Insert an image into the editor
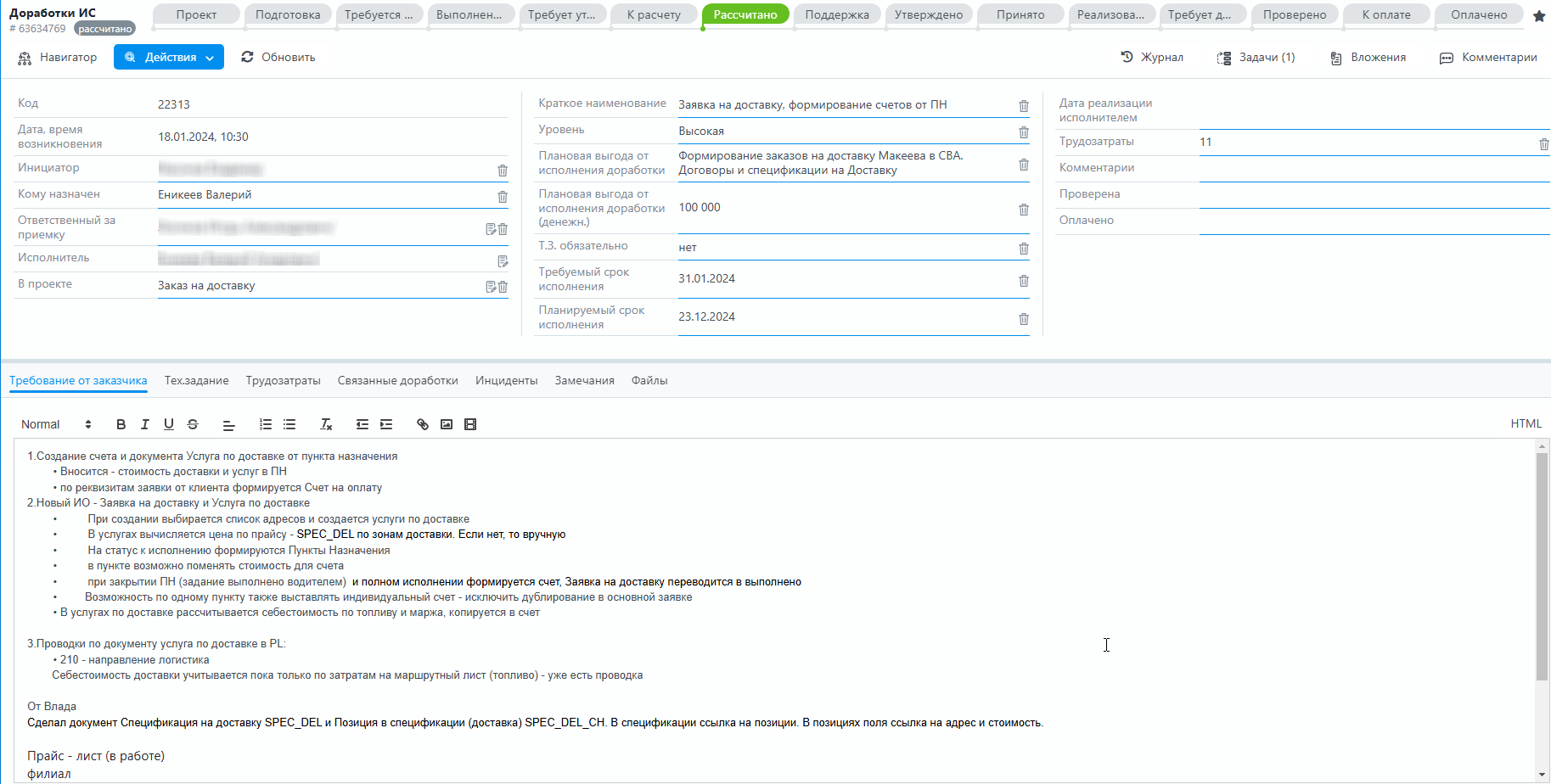This screenshot has height=784, width=1551. click(447, 424)
